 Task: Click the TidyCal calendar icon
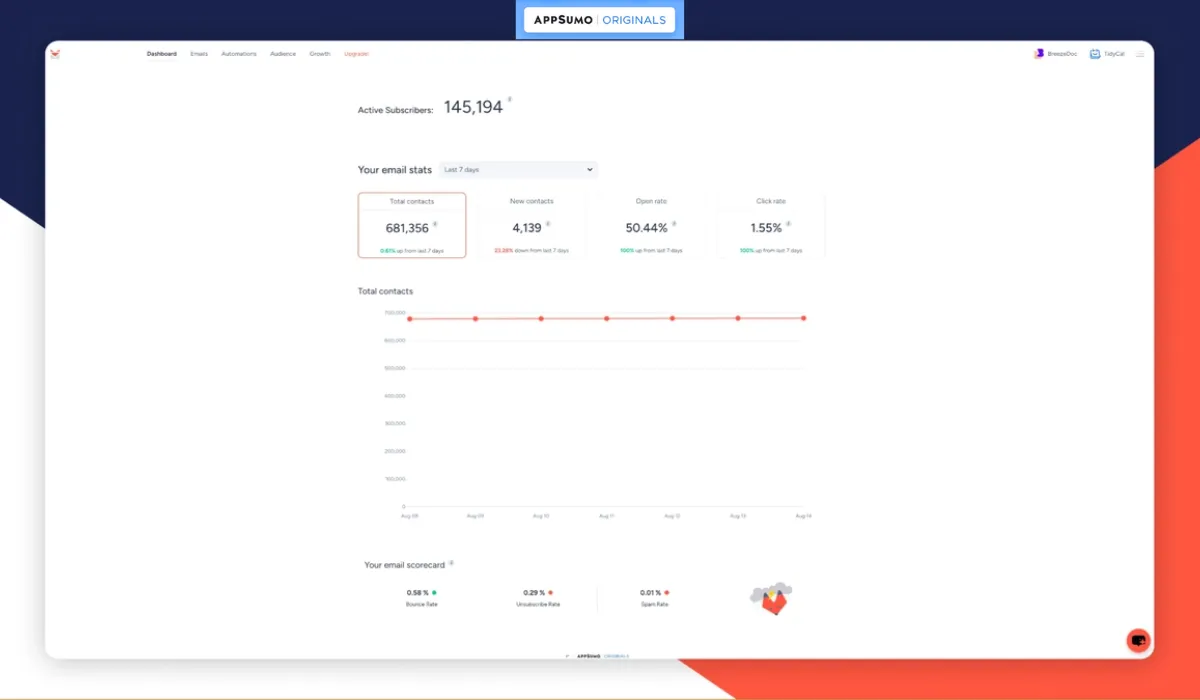click(x=1095, y=54)
